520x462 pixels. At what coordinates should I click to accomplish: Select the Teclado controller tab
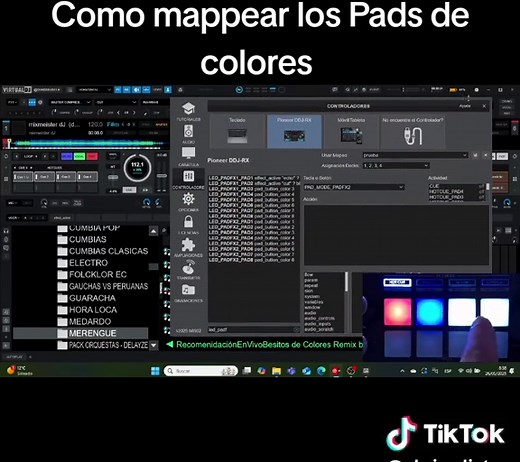click(237, 131)
